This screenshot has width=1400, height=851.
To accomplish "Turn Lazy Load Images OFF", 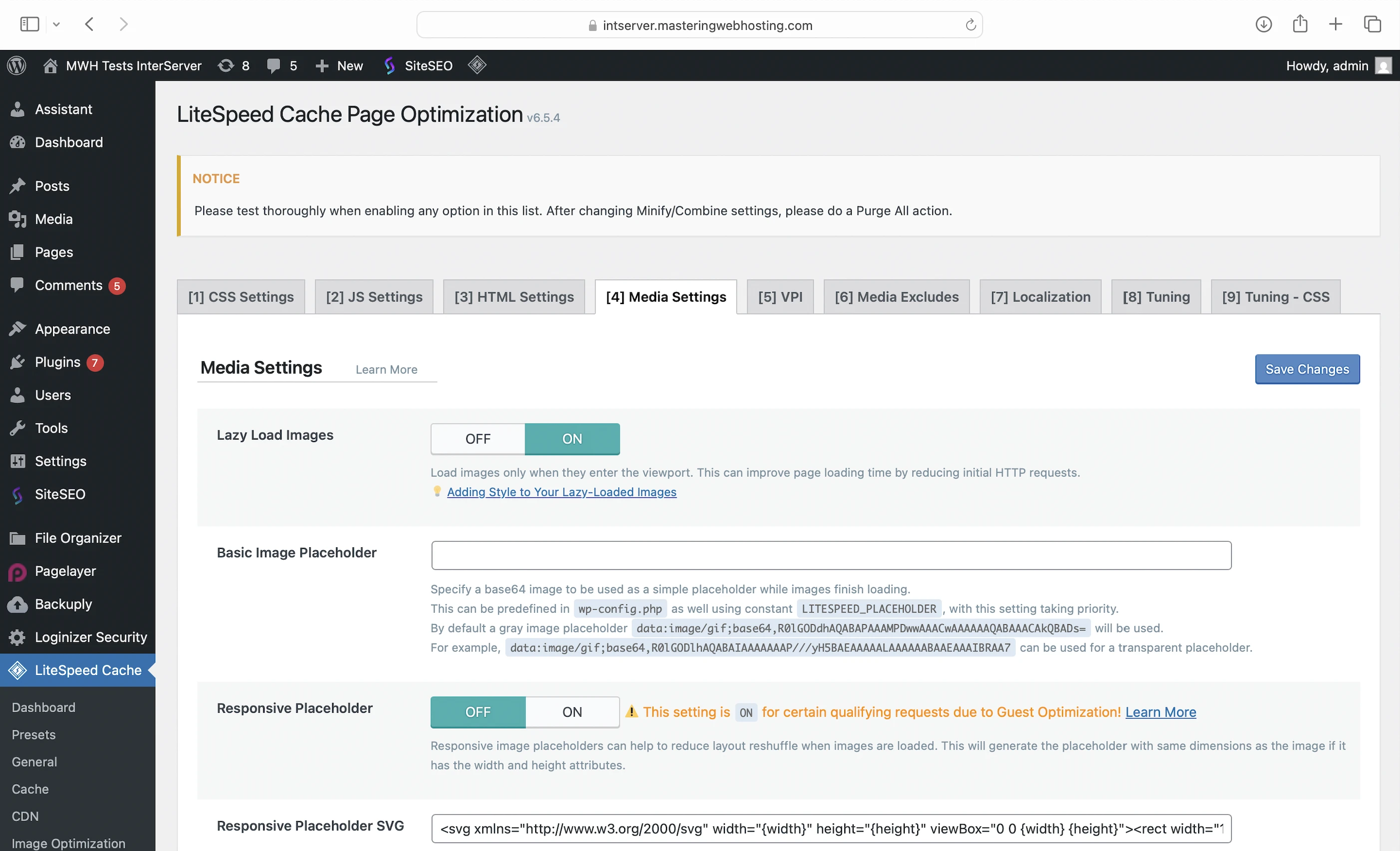I will [478, 439].
